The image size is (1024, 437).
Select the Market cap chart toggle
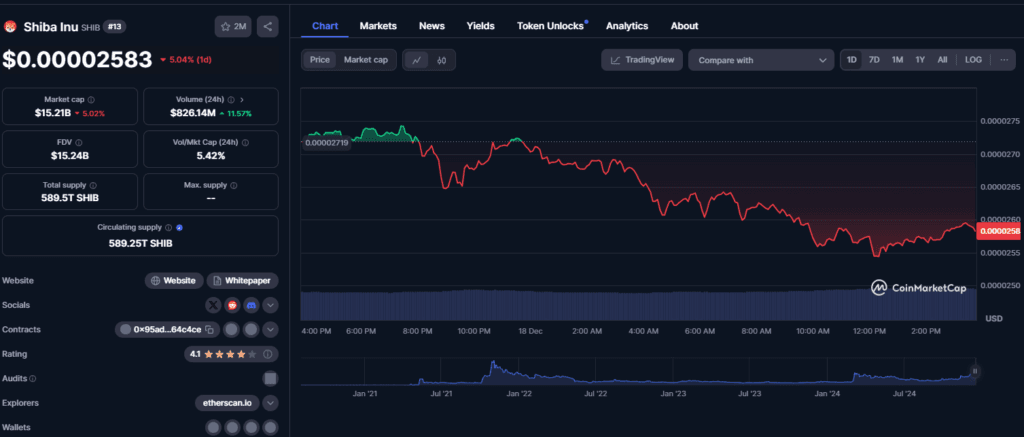pyautogui.click(x=366, y=60)
